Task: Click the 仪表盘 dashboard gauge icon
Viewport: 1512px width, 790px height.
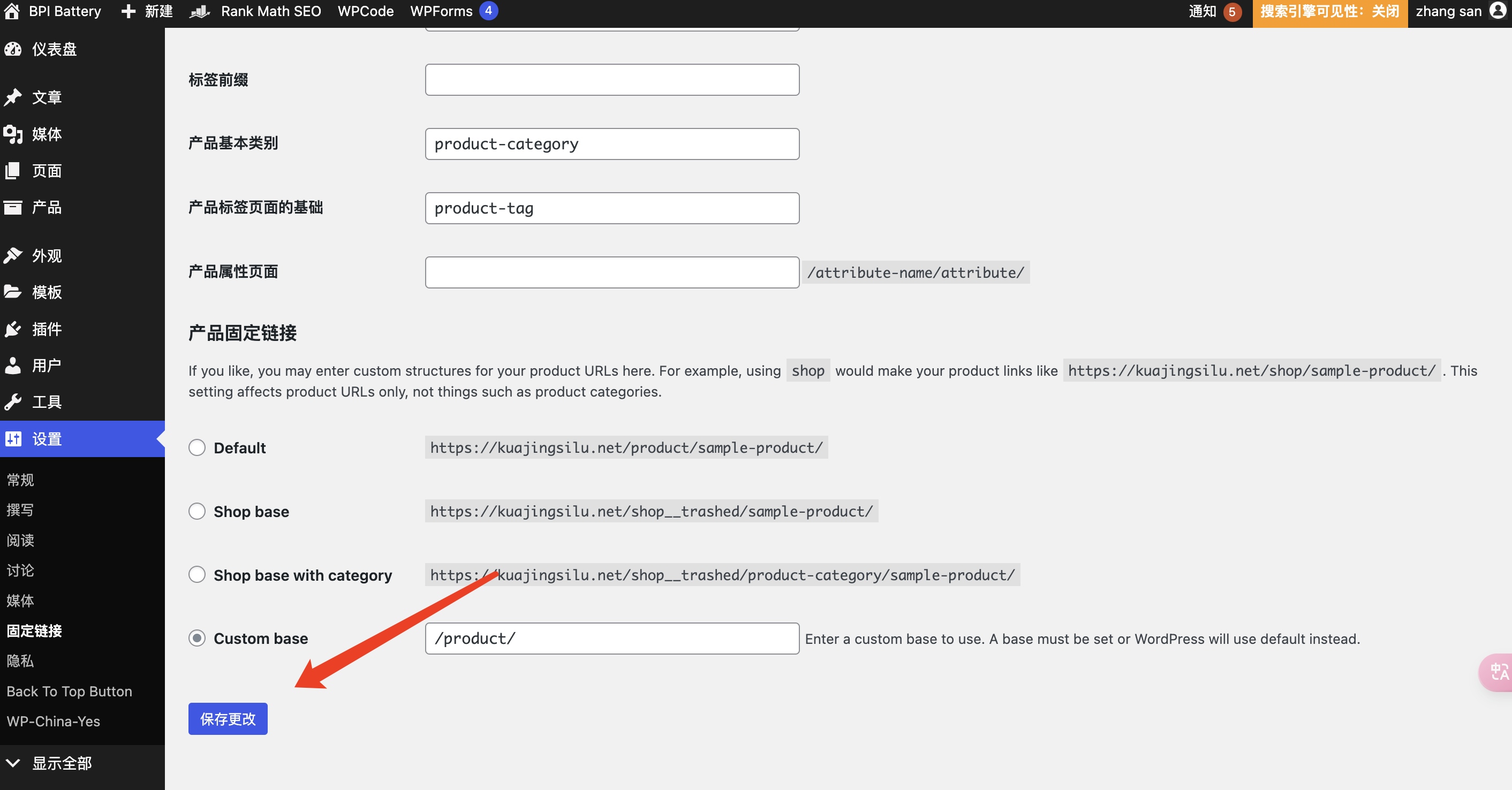Action: click(x=13, y=49)
